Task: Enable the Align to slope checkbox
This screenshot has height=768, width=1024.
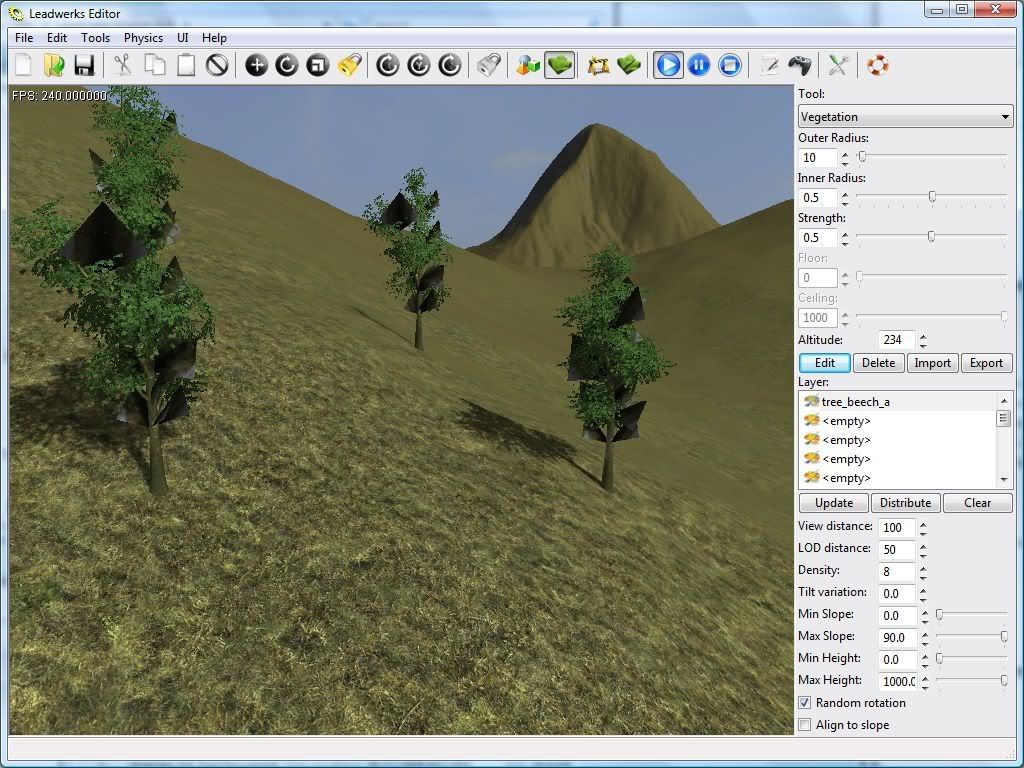Action: pos(805,725)
